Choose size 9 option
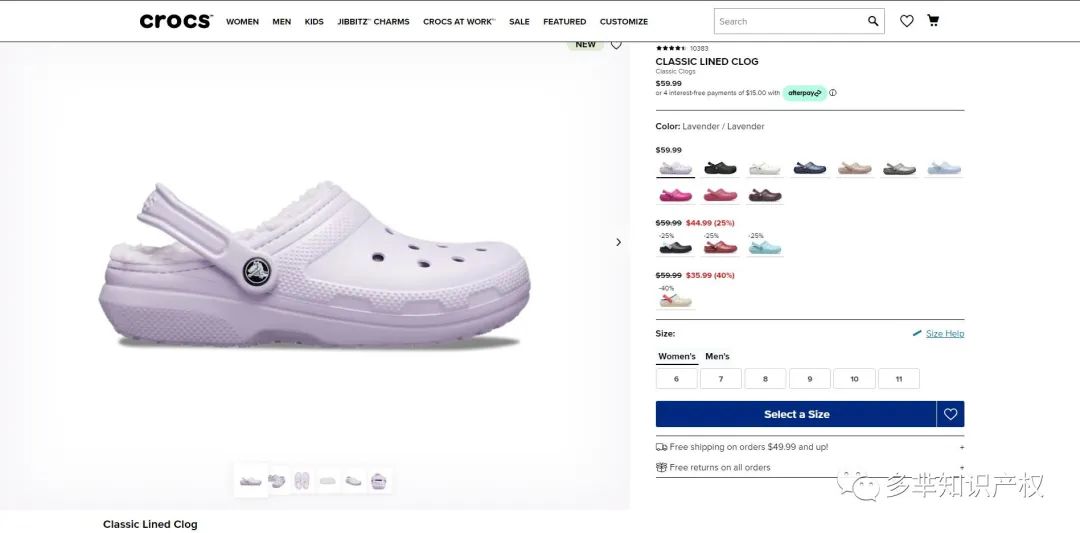 click(810, 379)
